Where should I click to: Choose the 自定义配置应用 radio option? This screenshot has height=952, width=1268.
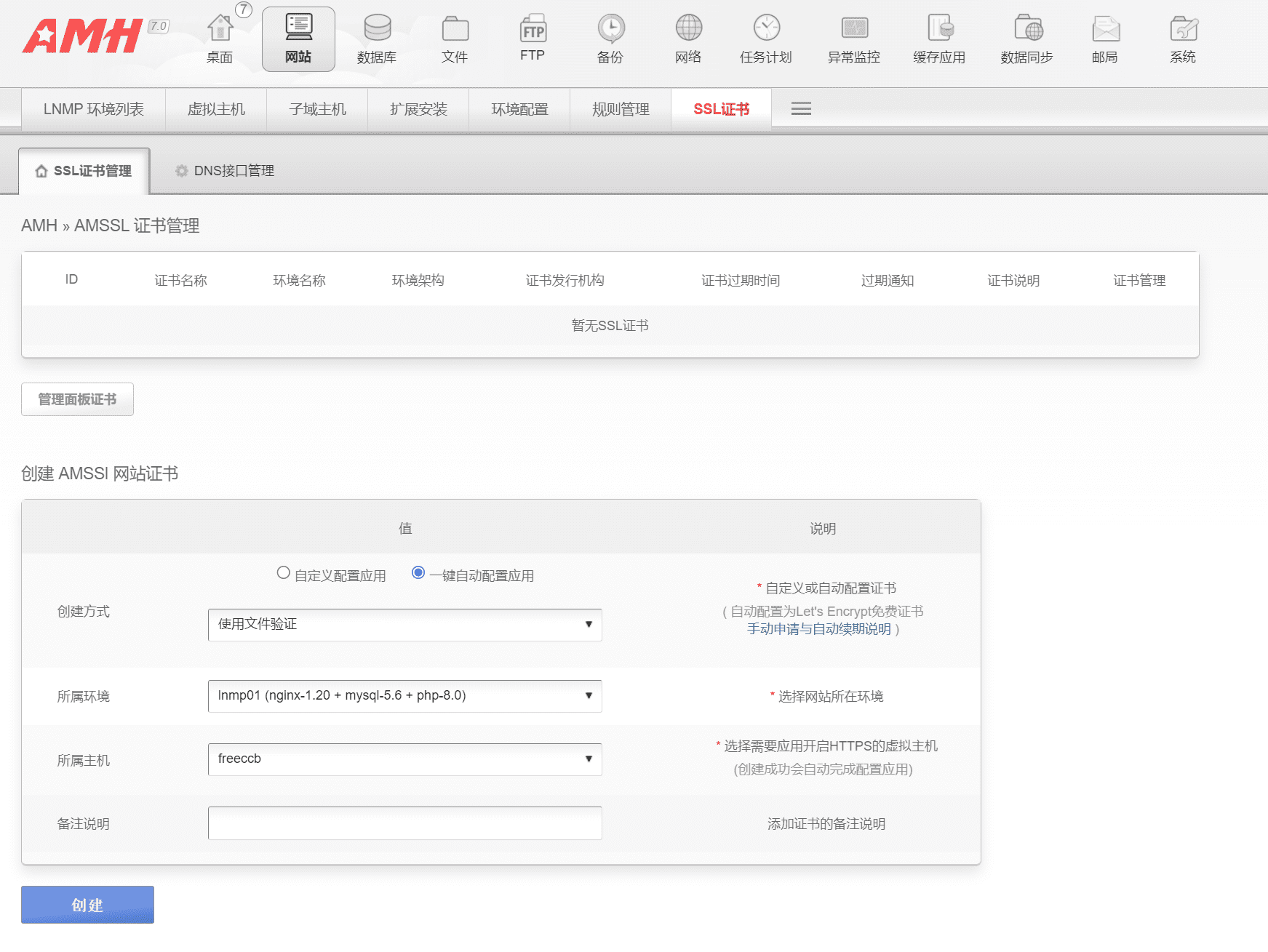click(283, 573)
